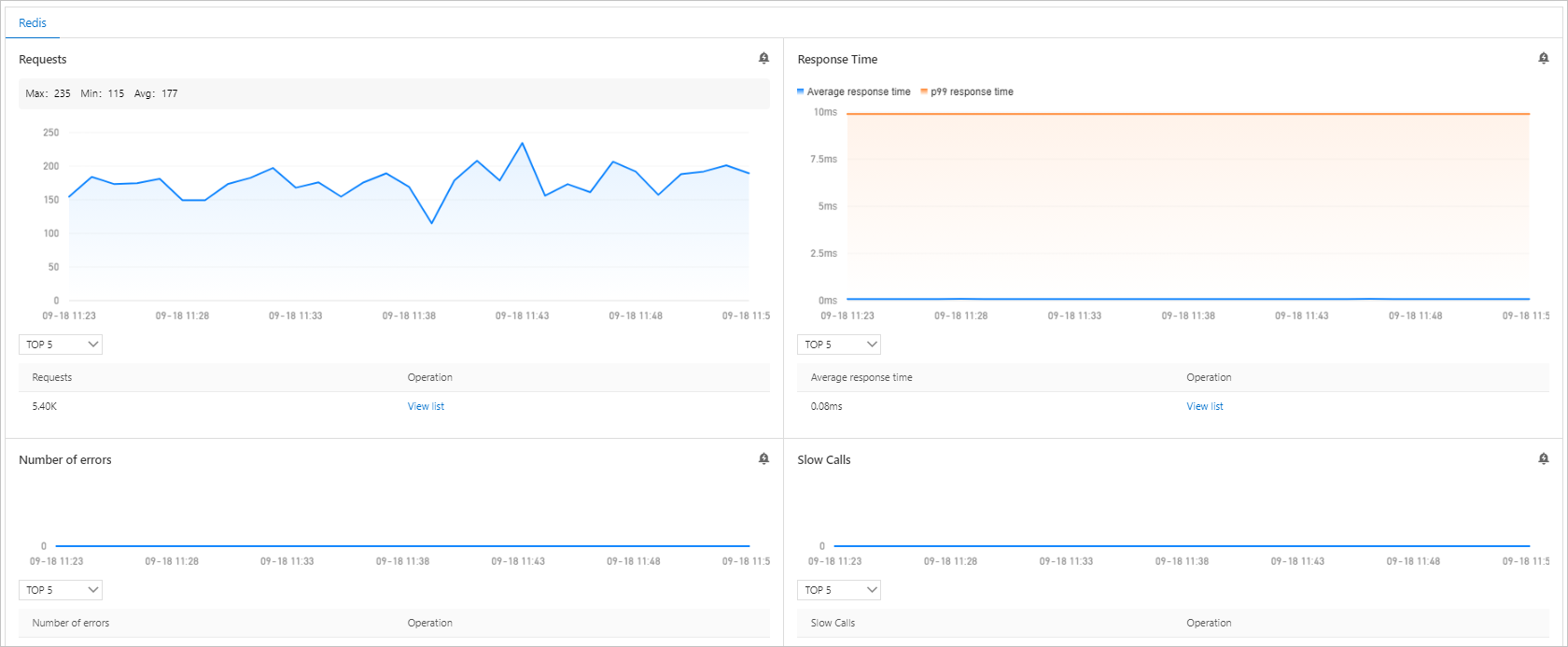
Task: Toggle Average response time legend swatch
Action: 801,91
